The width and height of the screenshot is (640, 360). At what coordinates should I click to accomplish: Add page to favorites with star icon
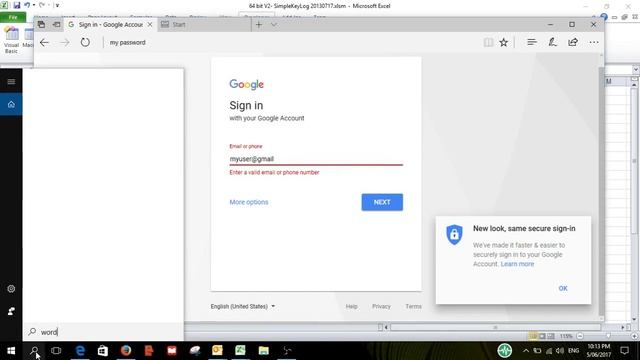coord(504,42)
